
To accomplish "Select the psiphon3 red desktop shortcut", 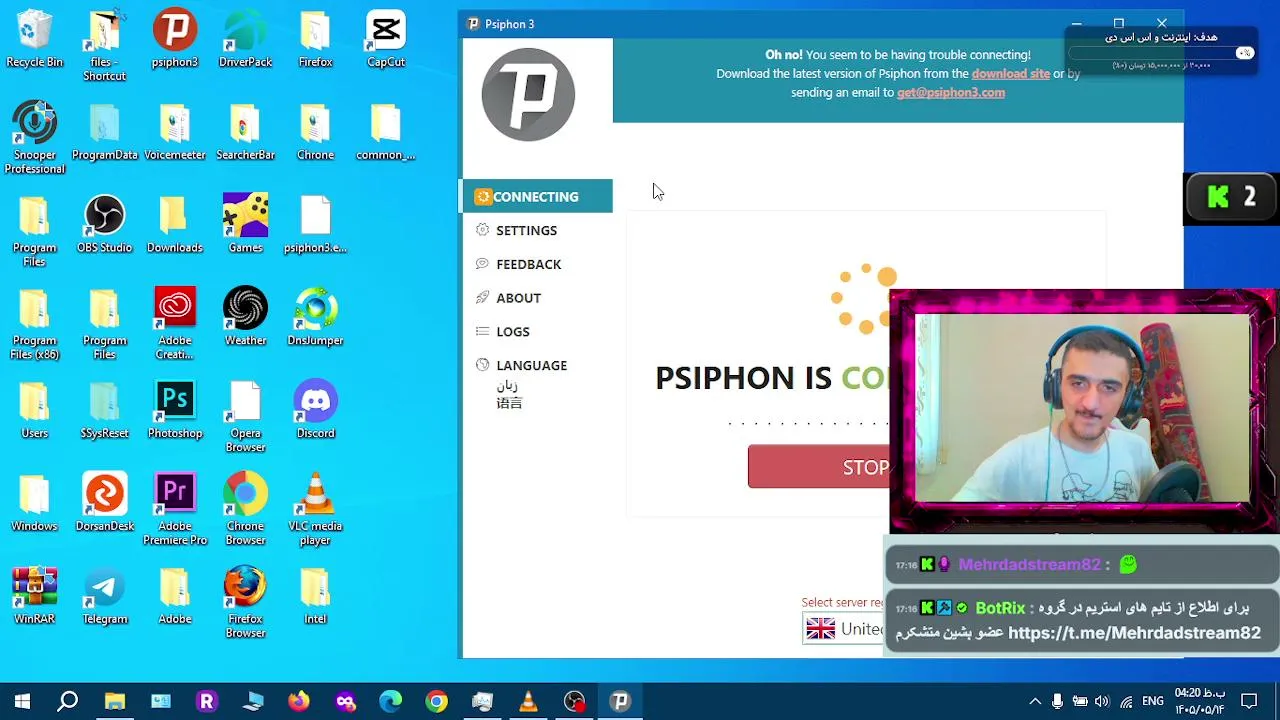I will coord(175,40).
